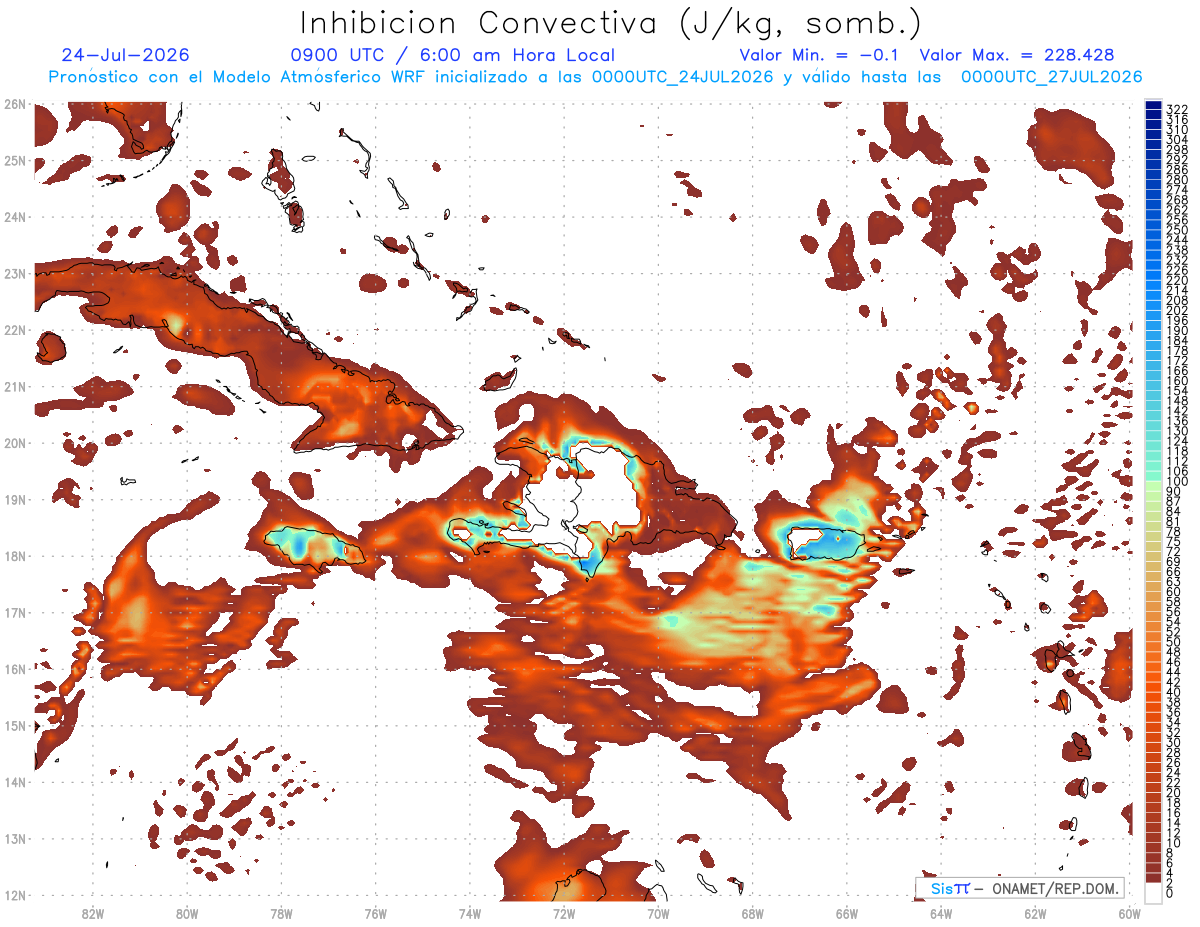Click the title 'Inhibicion Convectiva (J/kg, somb.)'
1200x927 pixels.
tap(609, 23)
